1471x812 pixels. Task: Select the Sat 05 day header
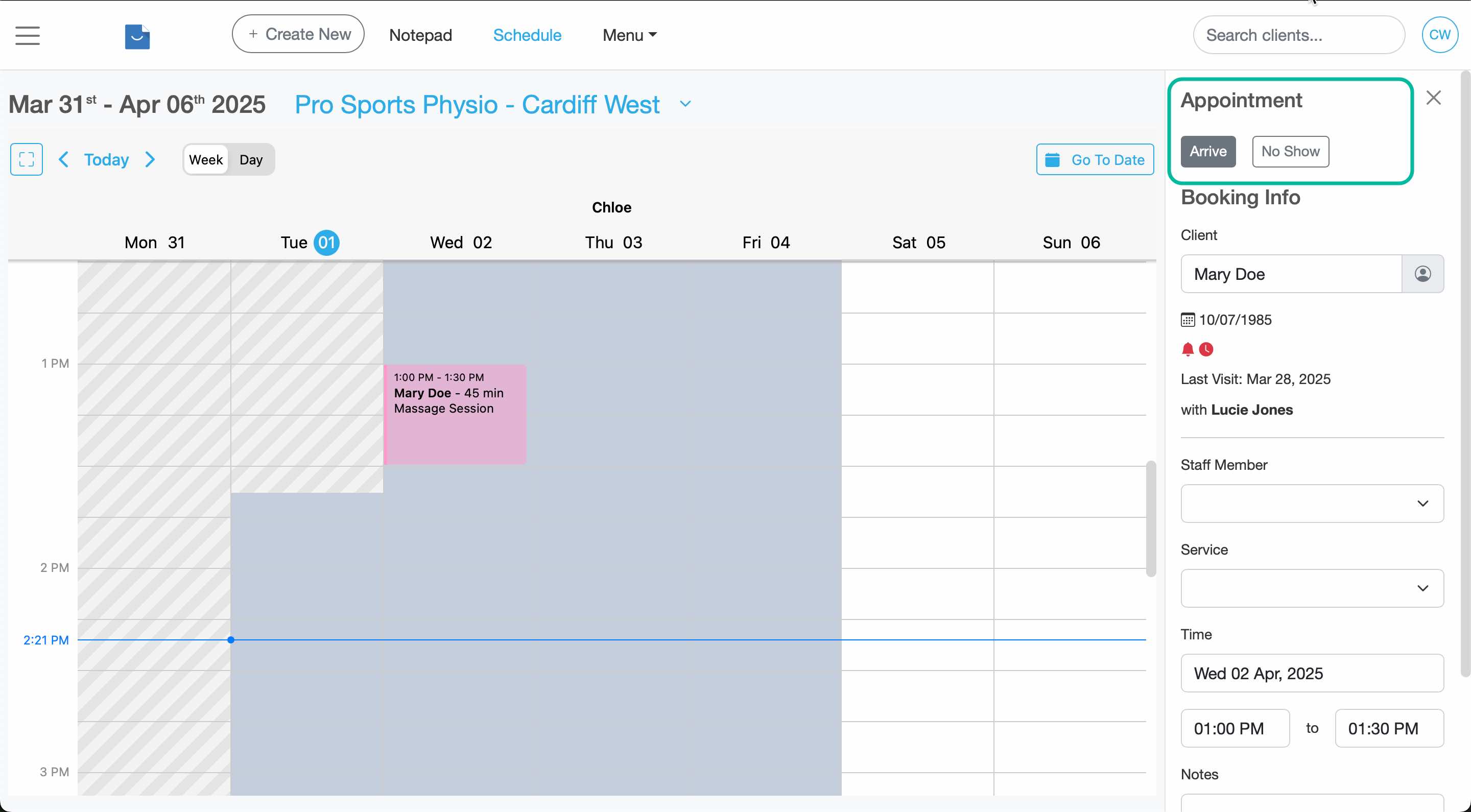(x=918, y=243)
